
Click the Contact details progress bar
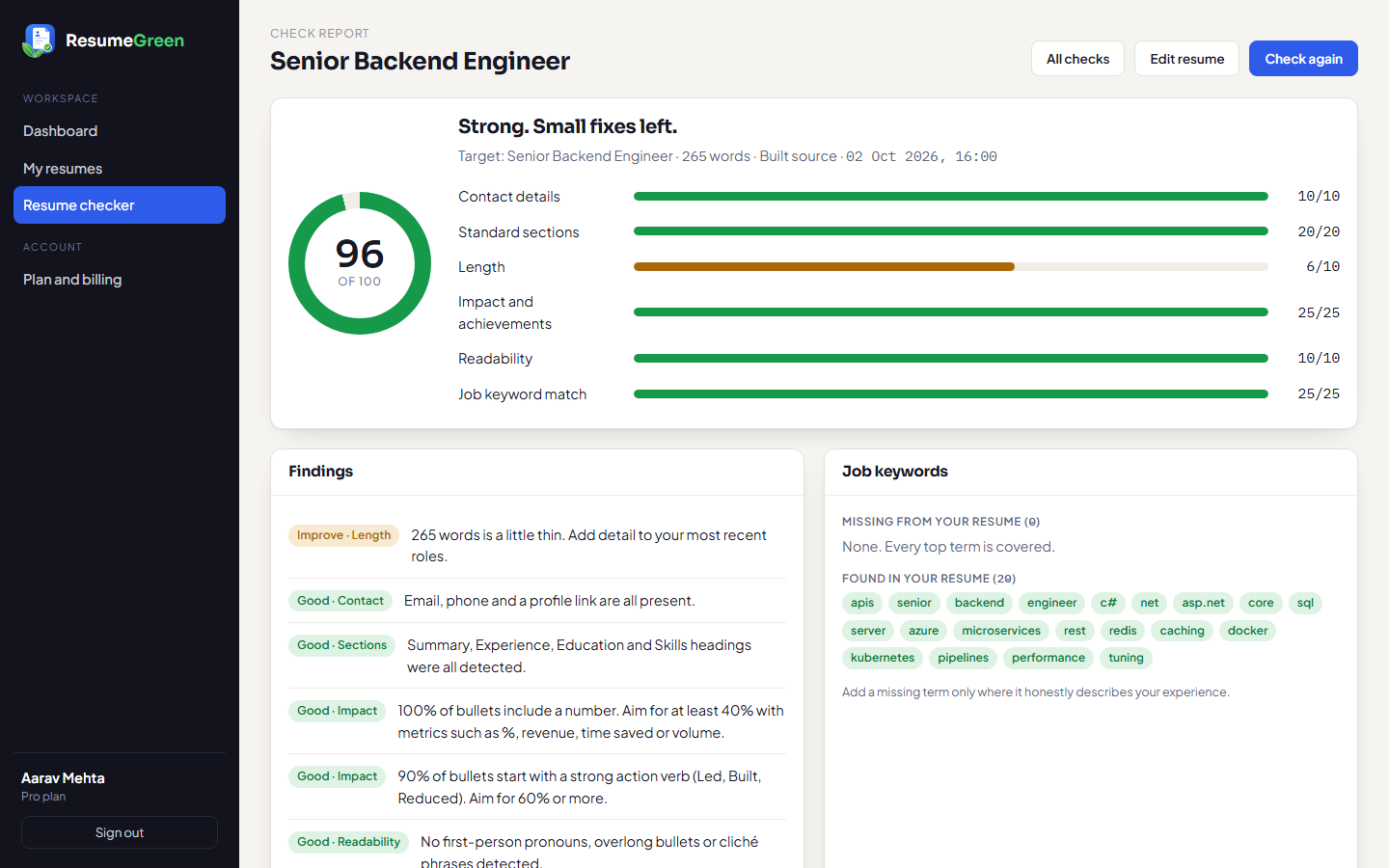951,197
